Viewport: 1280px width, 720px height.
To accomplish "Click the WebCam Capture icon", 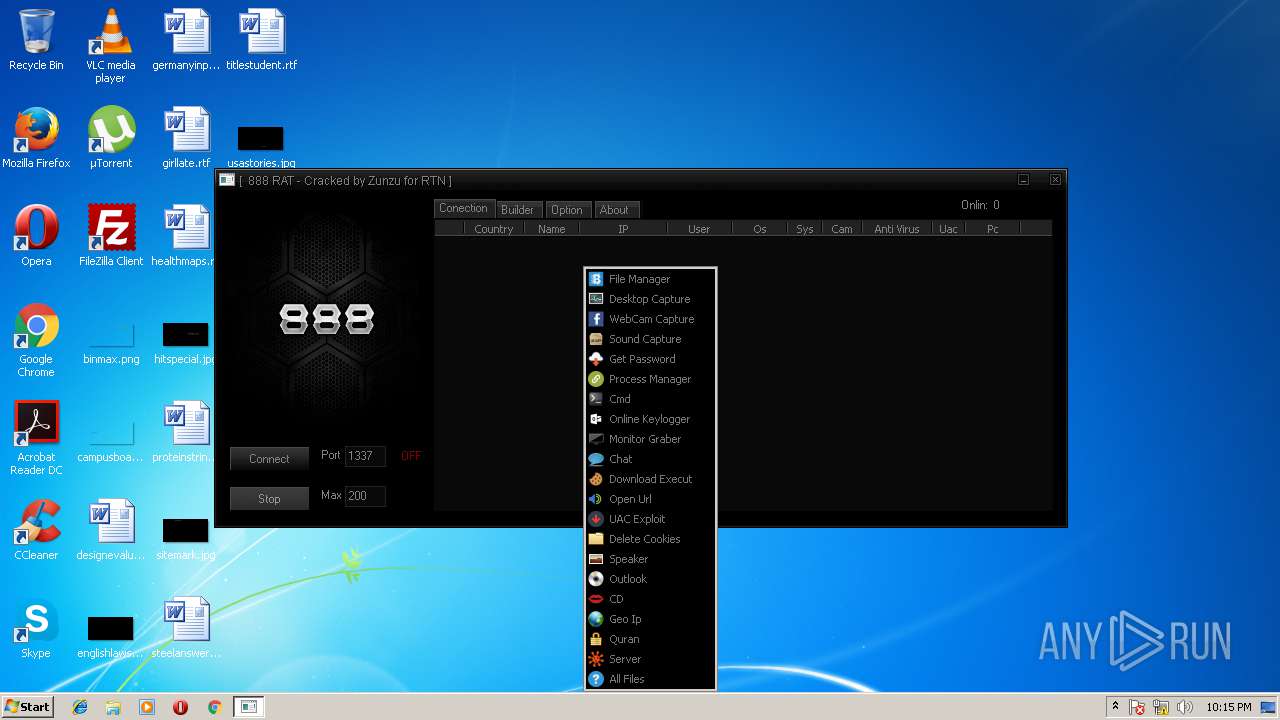I will (596, 319).
